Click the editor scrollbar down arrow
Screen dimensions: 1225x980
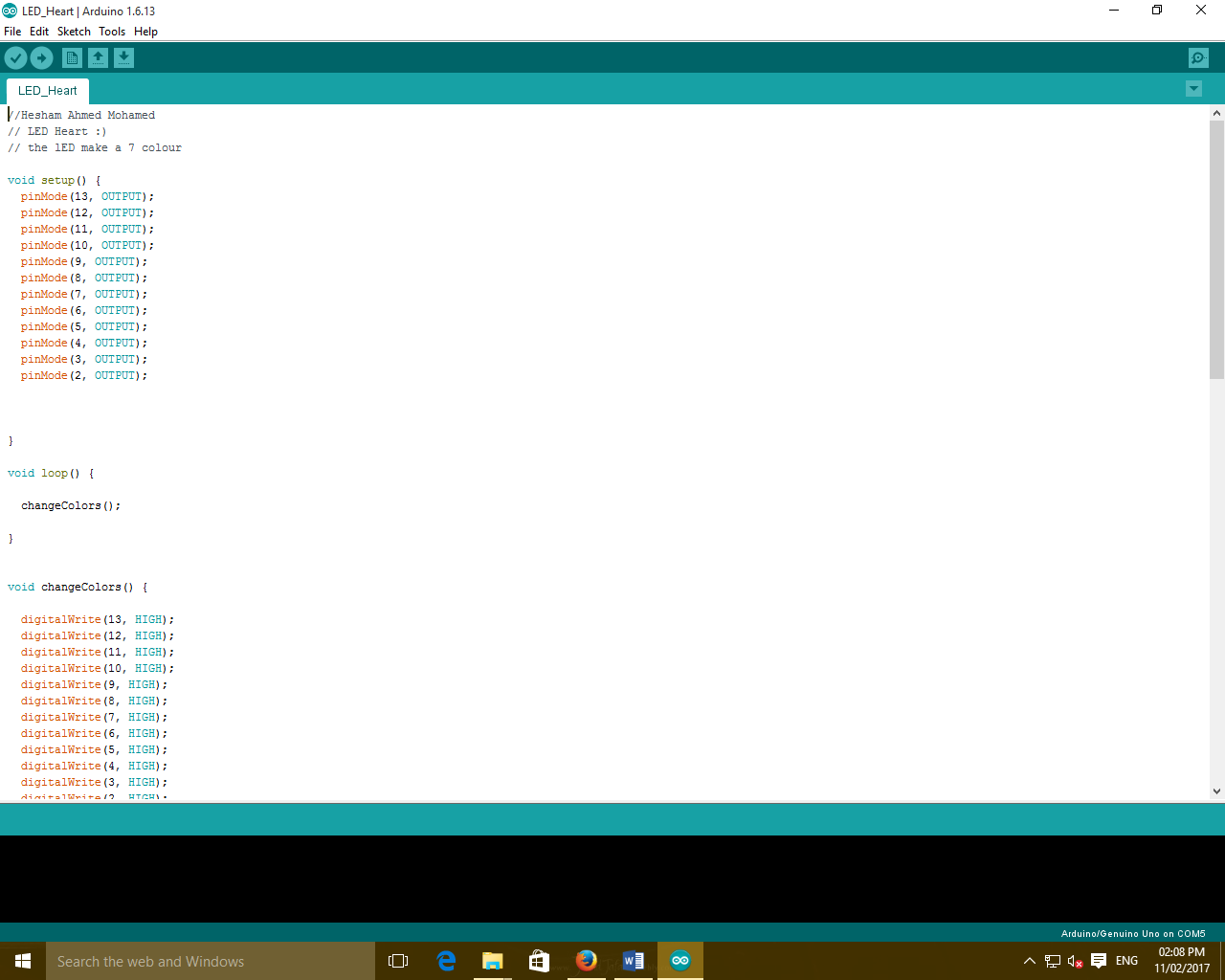coord(1216,791)
